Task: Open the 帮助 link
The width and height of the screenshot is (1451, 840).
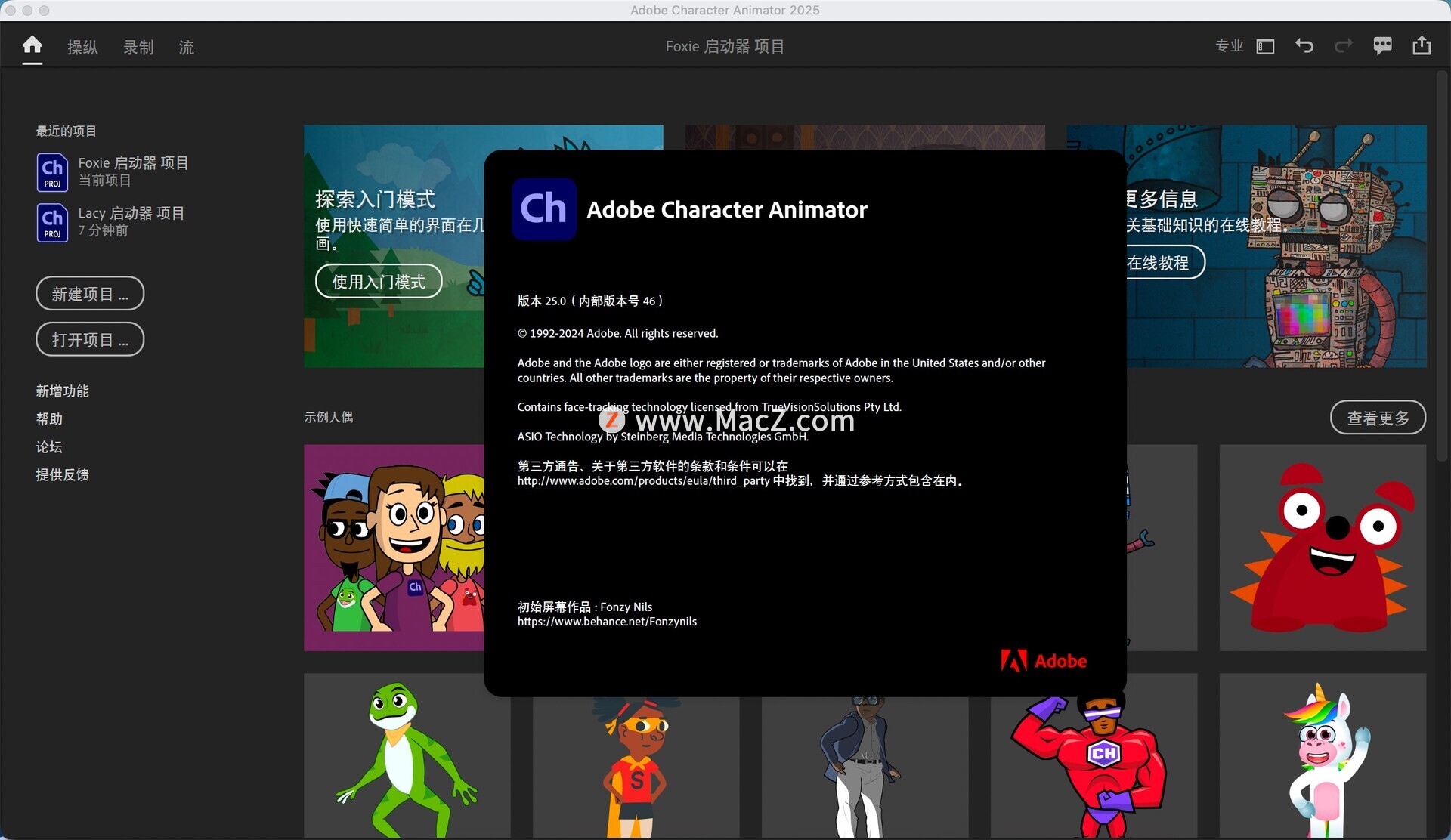Action: [49, 419]
